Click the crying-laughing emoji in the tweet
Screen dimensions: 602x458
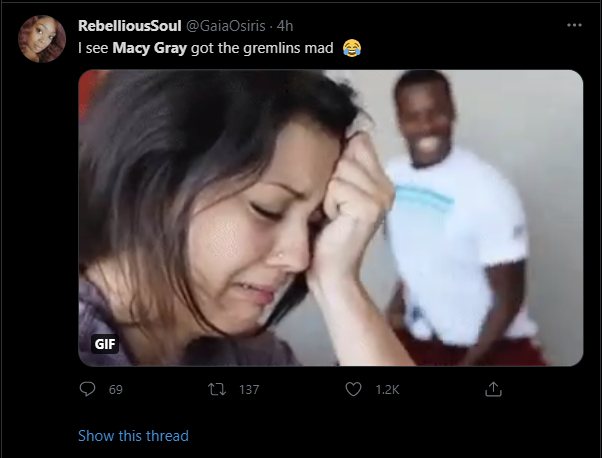tap(352, 48)
